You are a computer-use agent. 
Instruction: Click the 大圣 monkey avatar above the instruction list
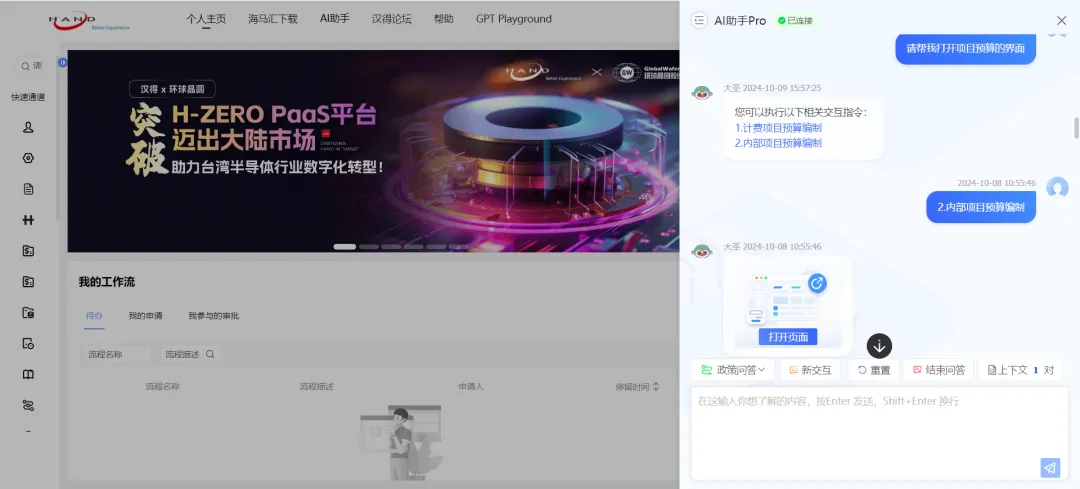coord(702,93)
